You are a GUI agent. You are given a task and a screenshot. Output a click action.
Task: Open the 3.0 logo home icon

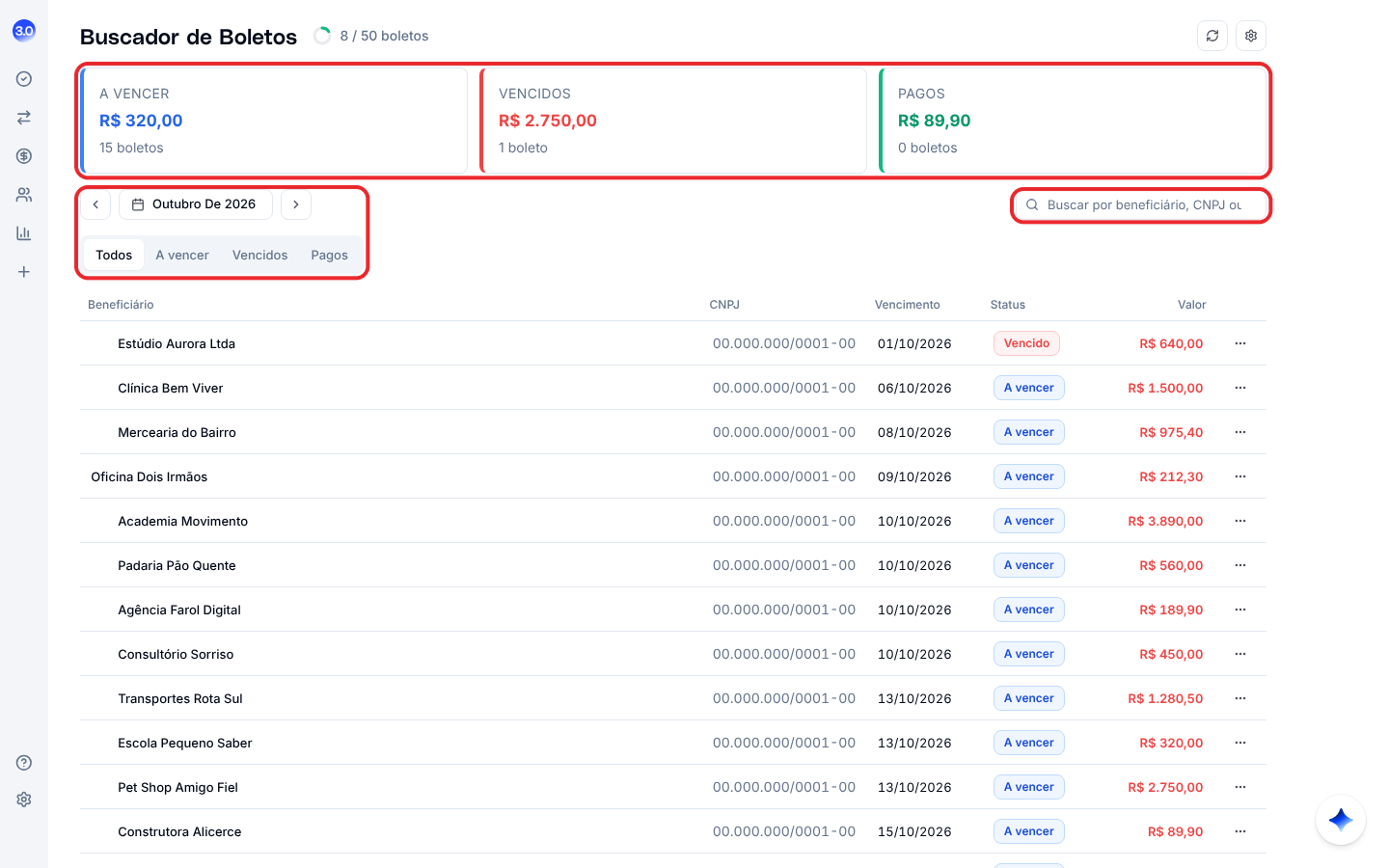(24, 31)
